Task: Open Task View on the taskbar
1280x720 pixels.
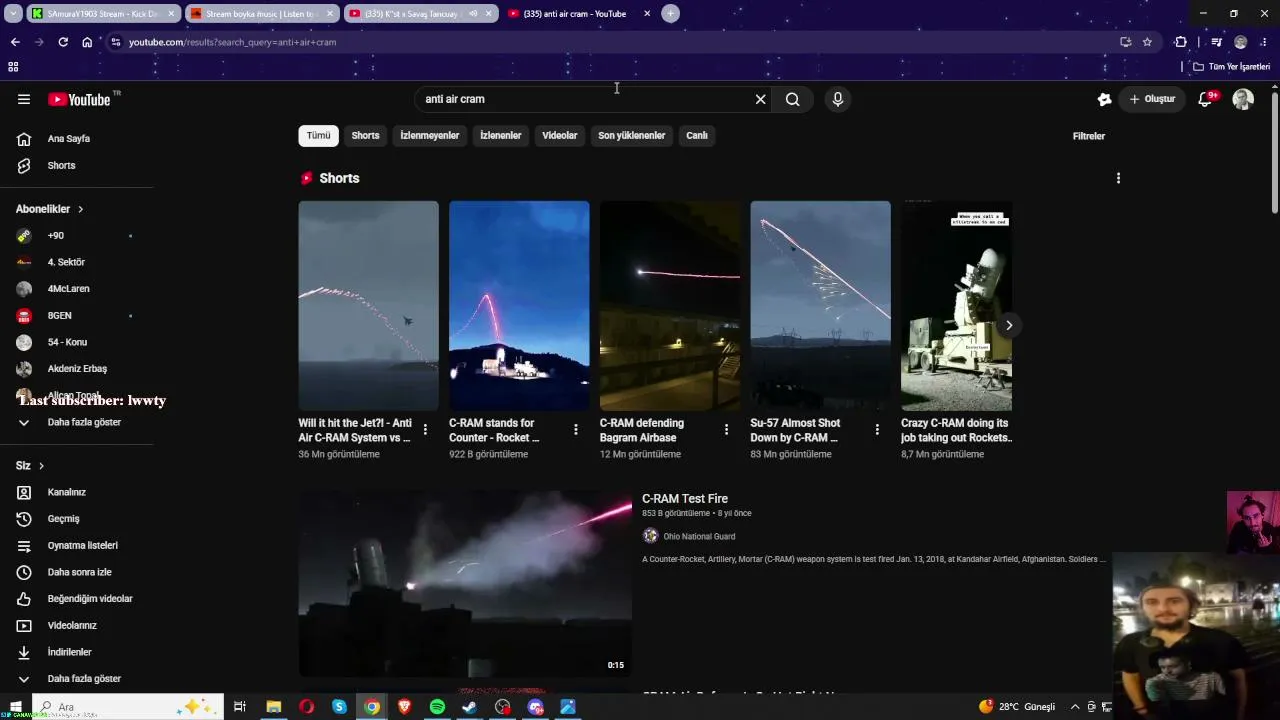Action: click(240, 707)
